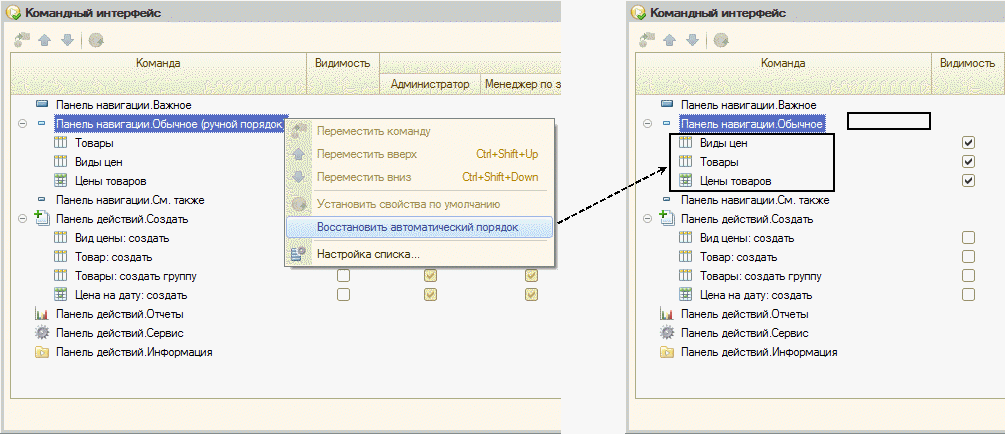Screen dimensions: 1005x434
Task: Collapse Панель действий.Создать node in left panel
Action: pyautogui.click(x=22, y=219)
